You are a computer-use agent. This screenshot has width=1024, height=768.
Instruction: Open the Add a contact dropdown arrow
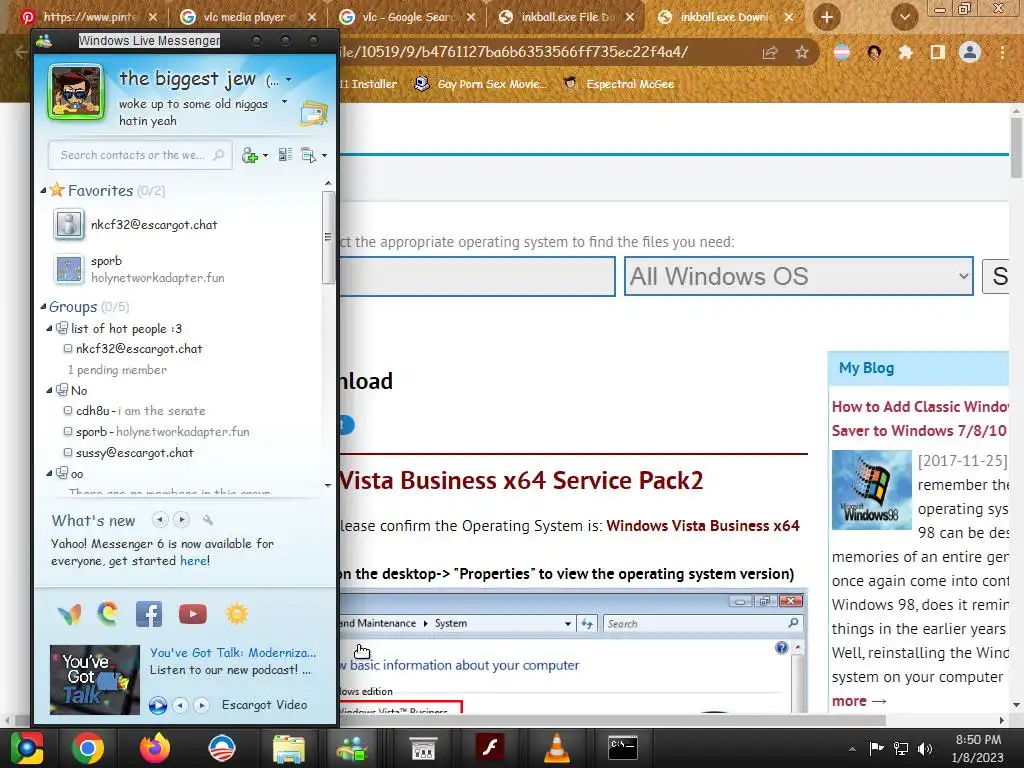pyautogui.click(x=265, y=156)
